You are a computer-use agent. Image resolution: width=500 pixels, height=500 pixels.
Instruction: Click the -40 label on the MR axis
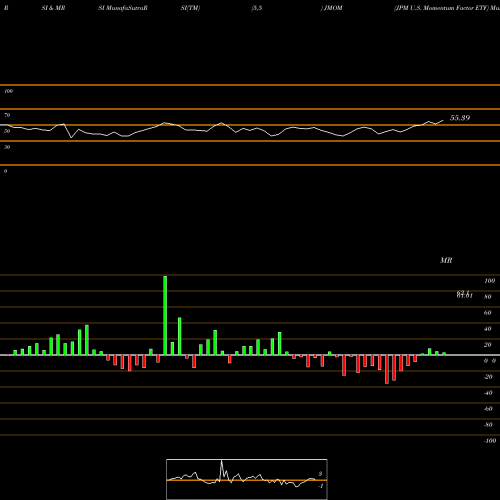[x=488, y=393]
